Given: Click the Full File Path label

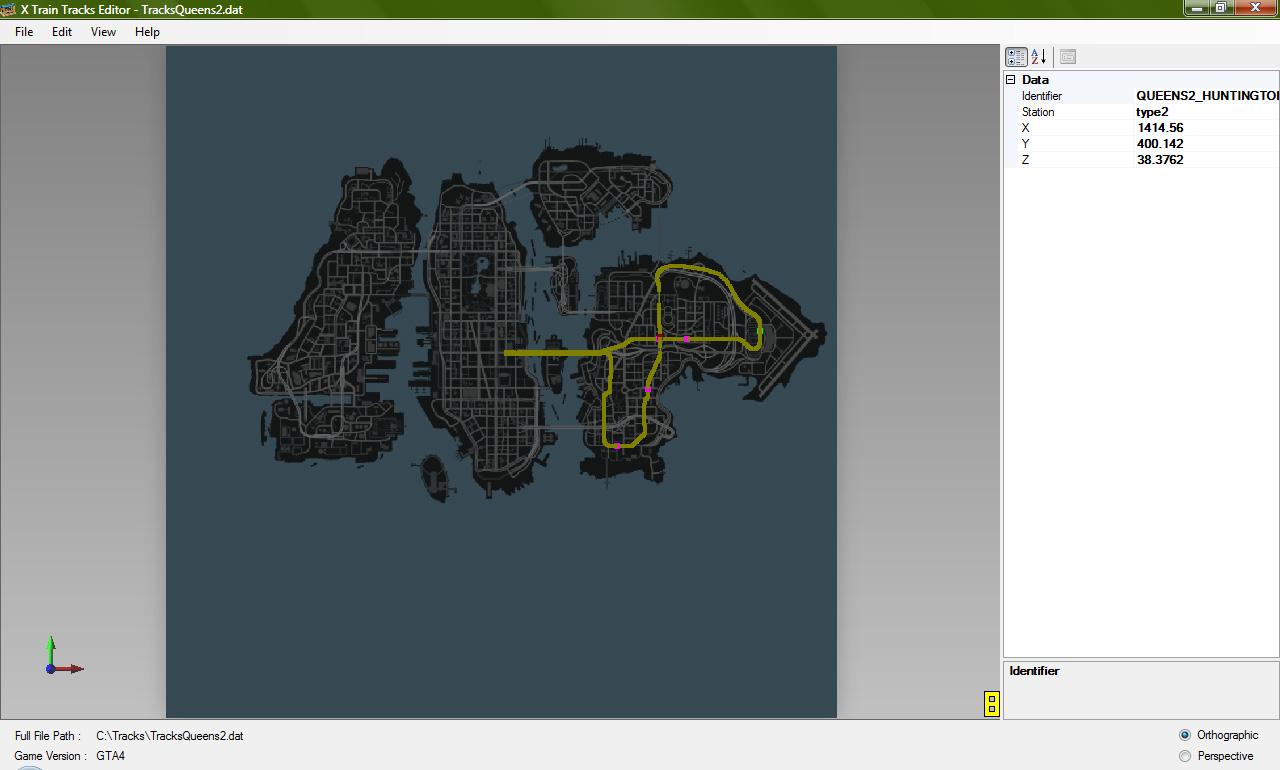Looking at the screenshot, I should [48, 736].
